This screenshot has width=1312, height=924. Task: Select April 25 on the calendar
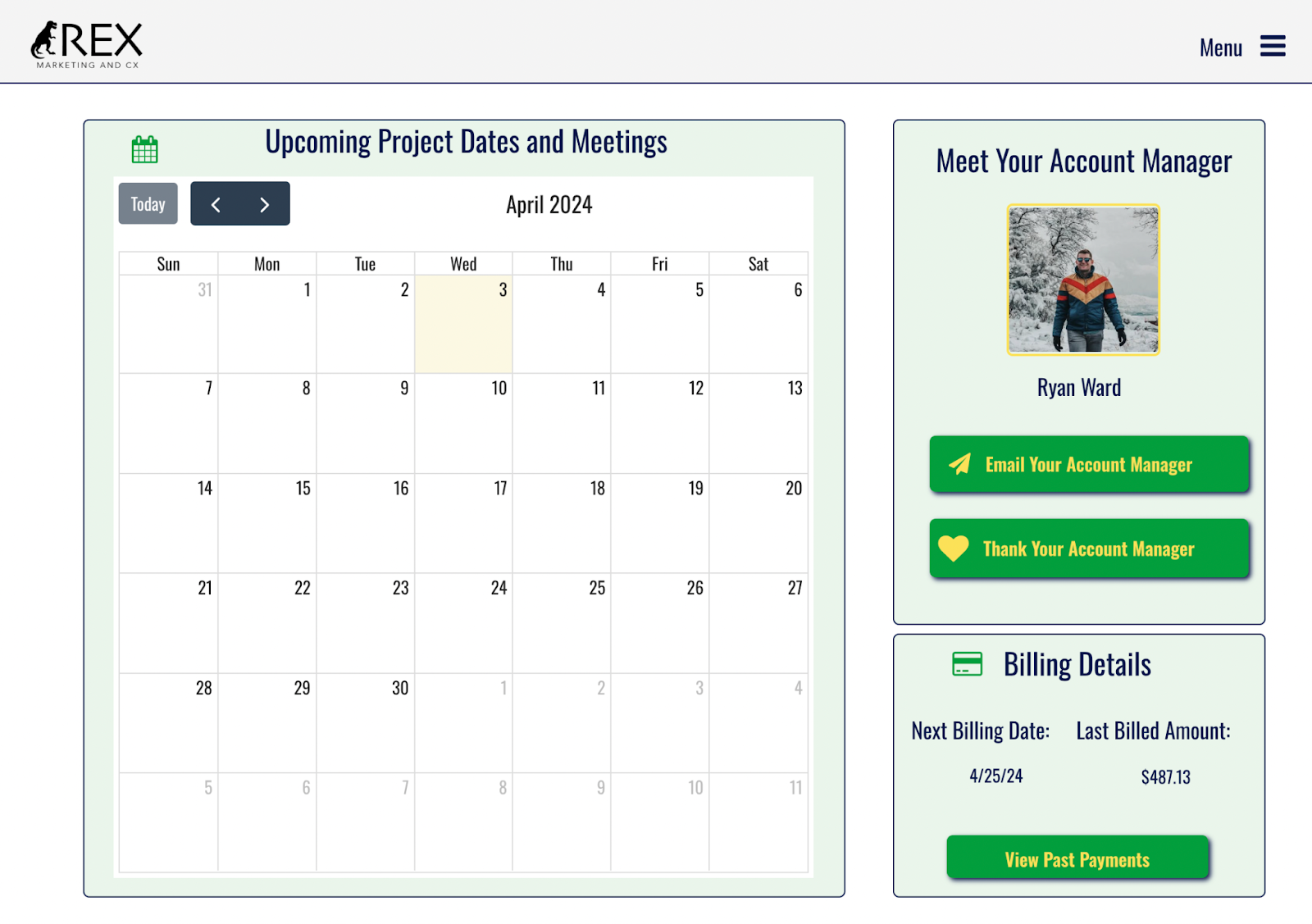(x=562, y=623)
